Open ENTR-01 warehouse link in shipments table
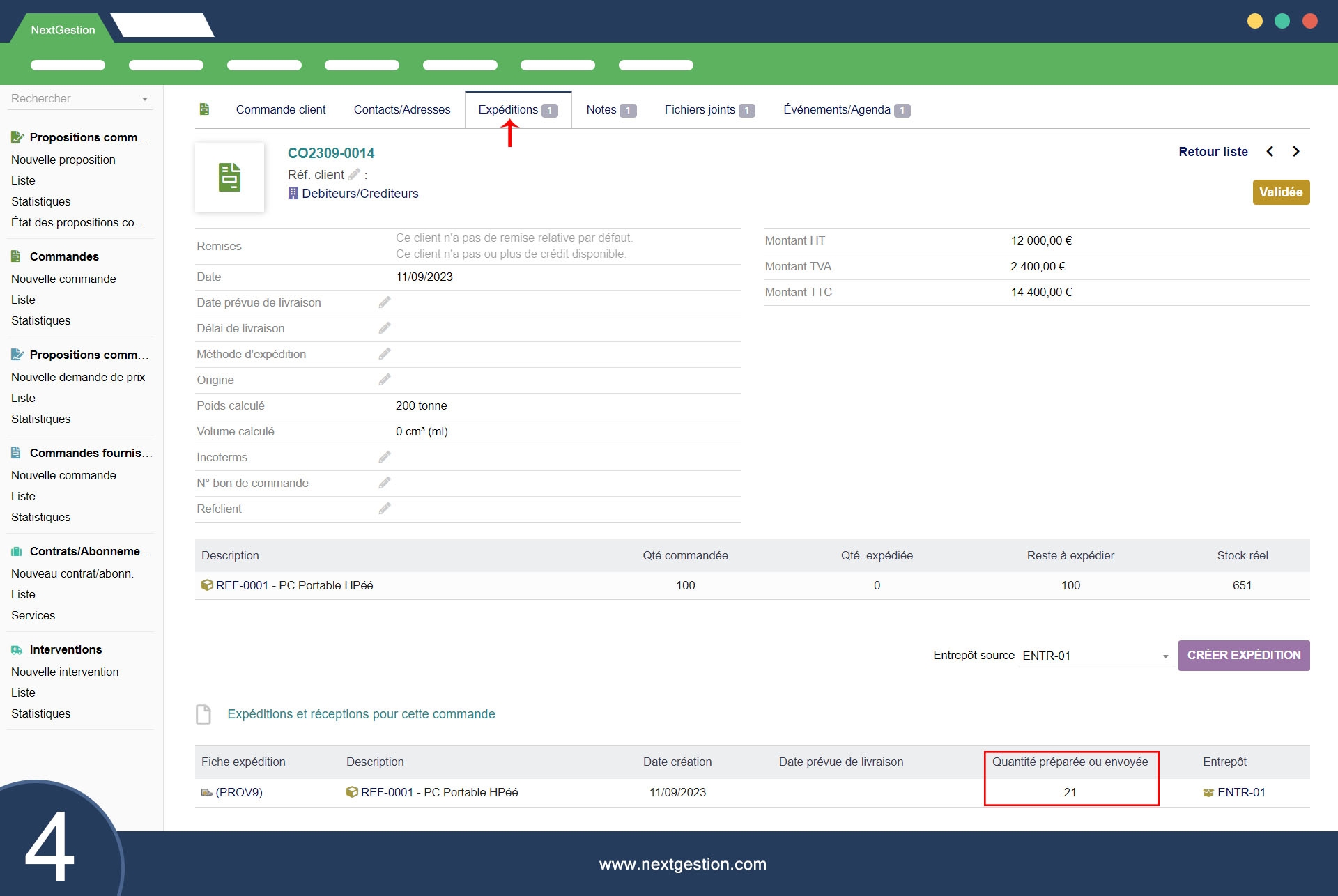Viewport: 1338px width, 896px height. [x=1241, y=792]
